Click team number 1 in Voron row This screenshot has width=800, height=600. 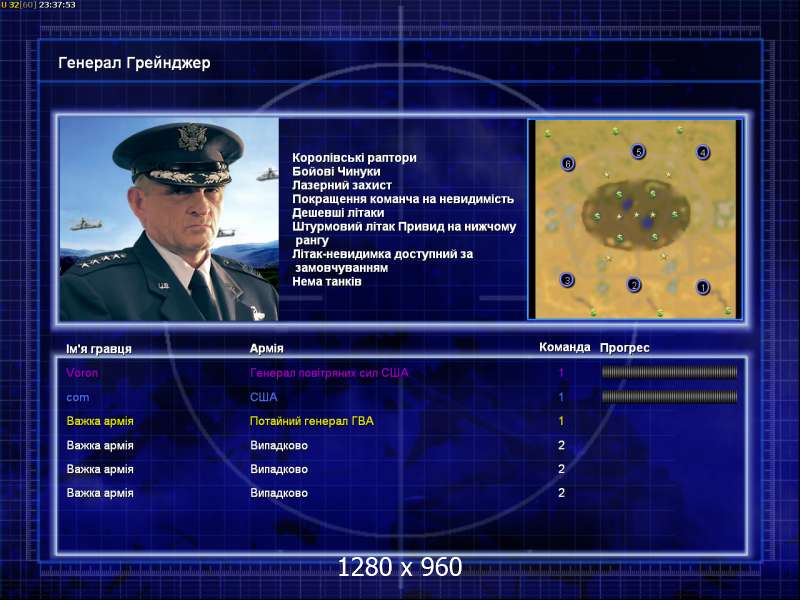pos(561,373)
